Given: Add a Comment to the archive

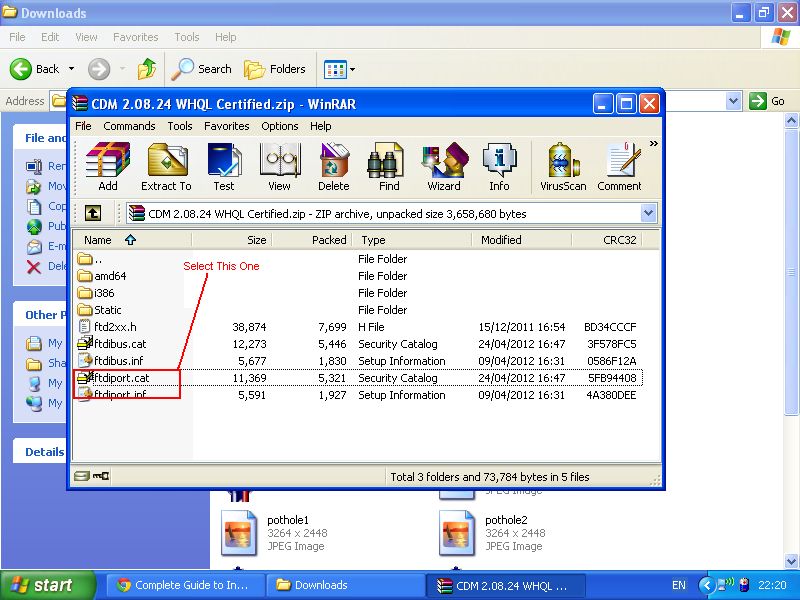Looking at the screenshot, I should coord(619,167).
